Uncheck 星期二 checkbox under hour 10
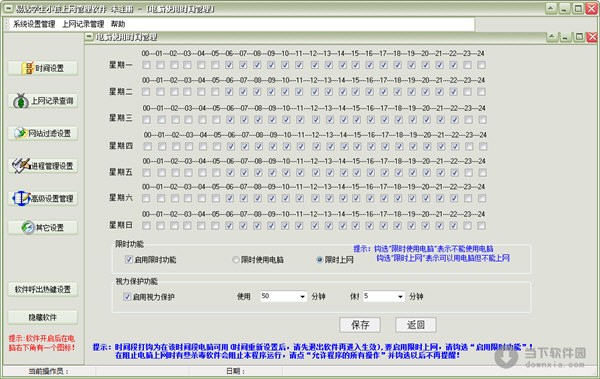Screen dimensions: 600x379 pos(285,92)
